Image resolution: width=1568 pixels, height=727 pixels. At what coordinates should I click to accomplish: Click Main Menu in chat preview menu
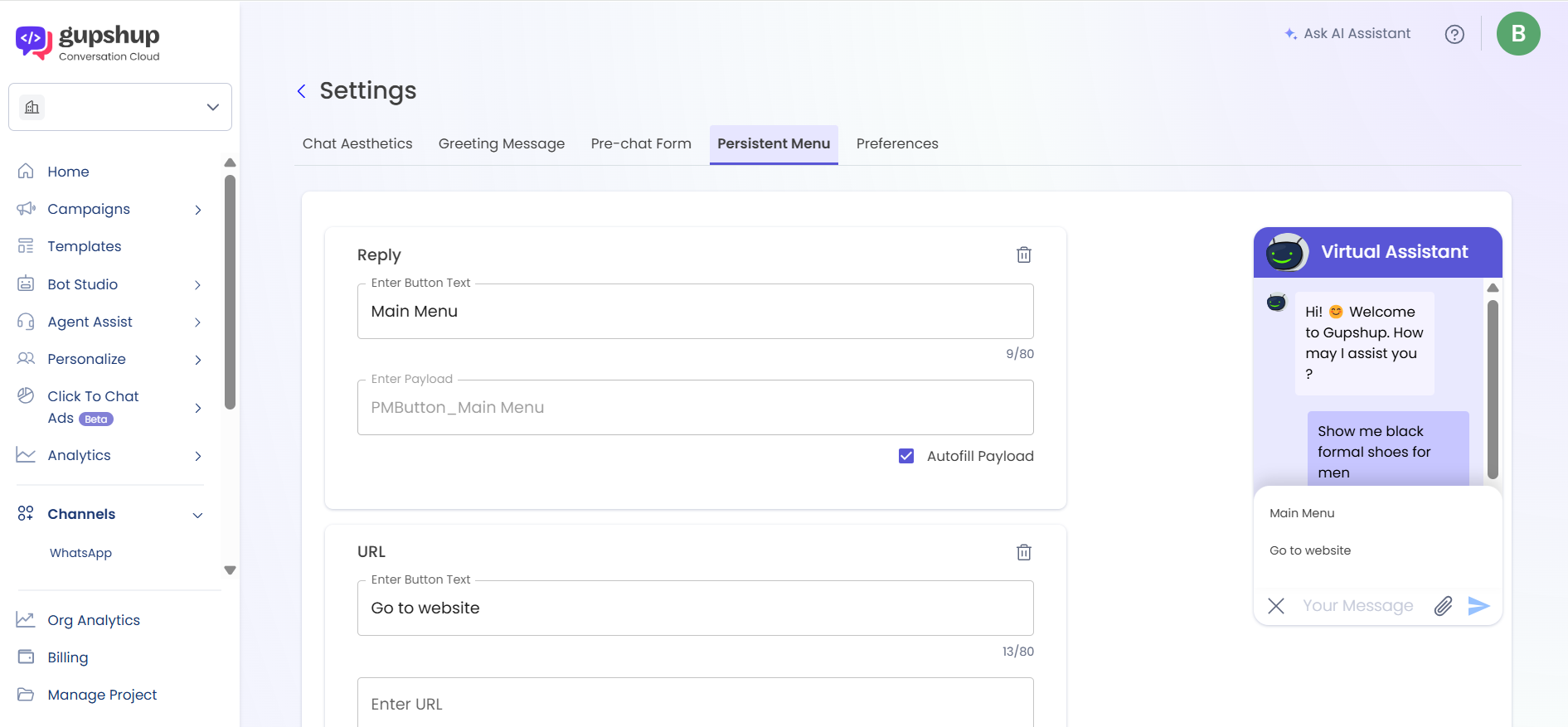point(1302,513)
